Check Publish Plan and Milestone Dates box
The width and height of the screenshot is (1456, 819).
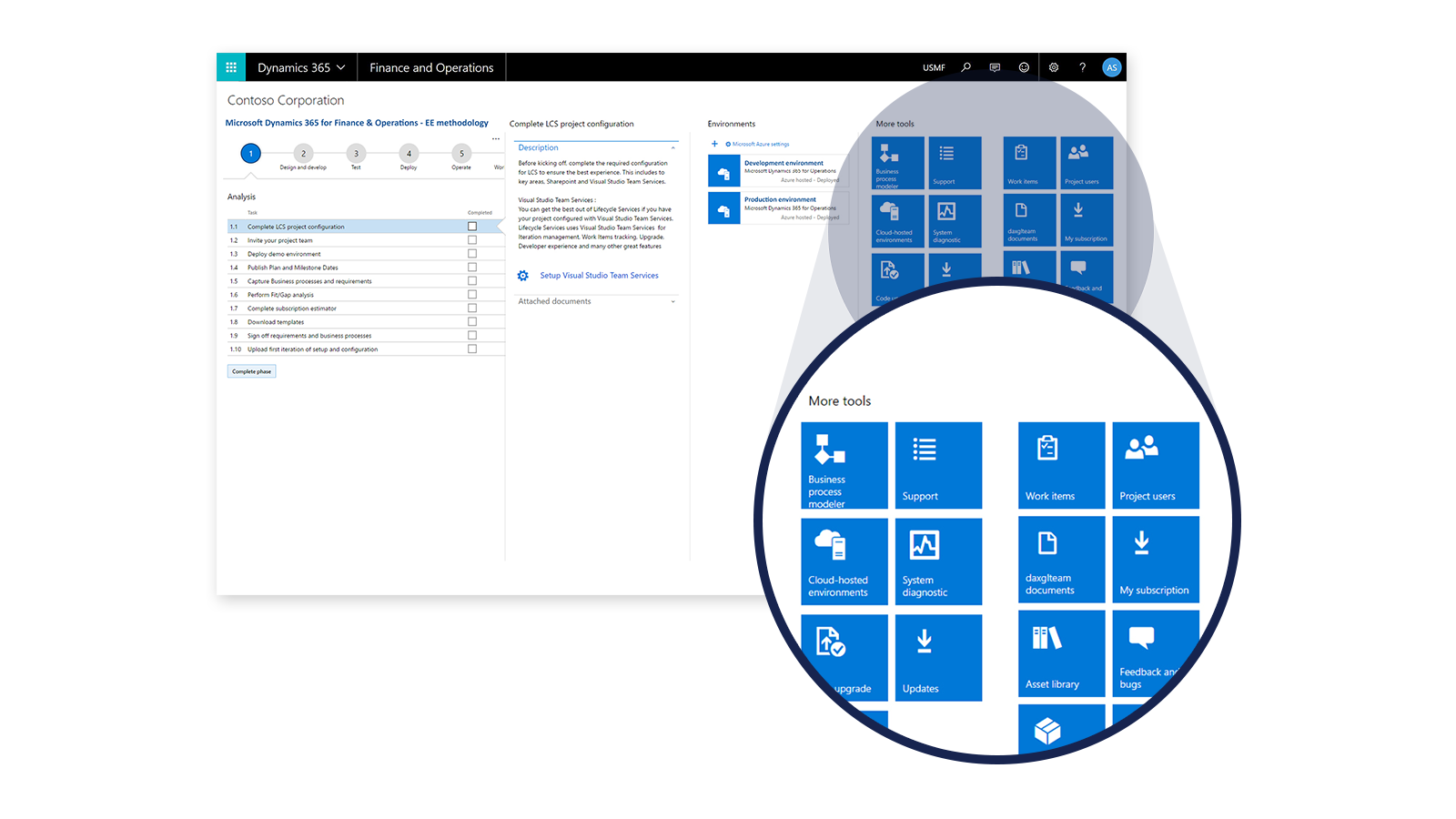point(472,268)
